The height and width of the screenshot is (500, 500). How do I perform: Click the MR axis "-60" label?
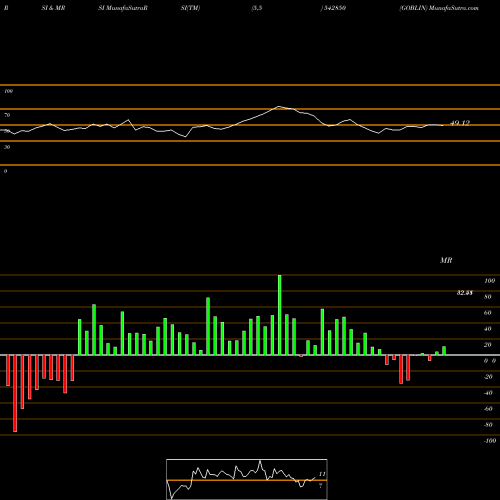coord(488,409)
